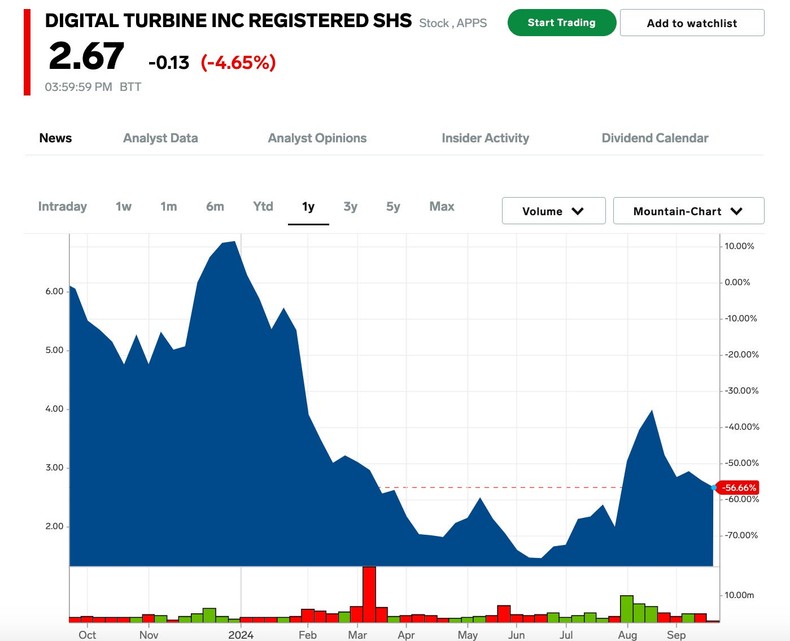Set chart range to 1w

coord(123,207)
